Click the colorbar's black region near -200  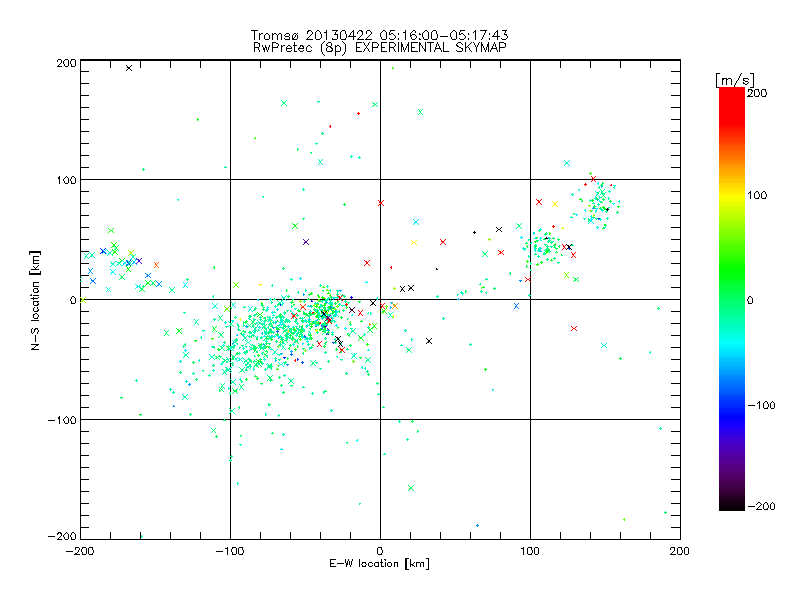coord(732,503)
